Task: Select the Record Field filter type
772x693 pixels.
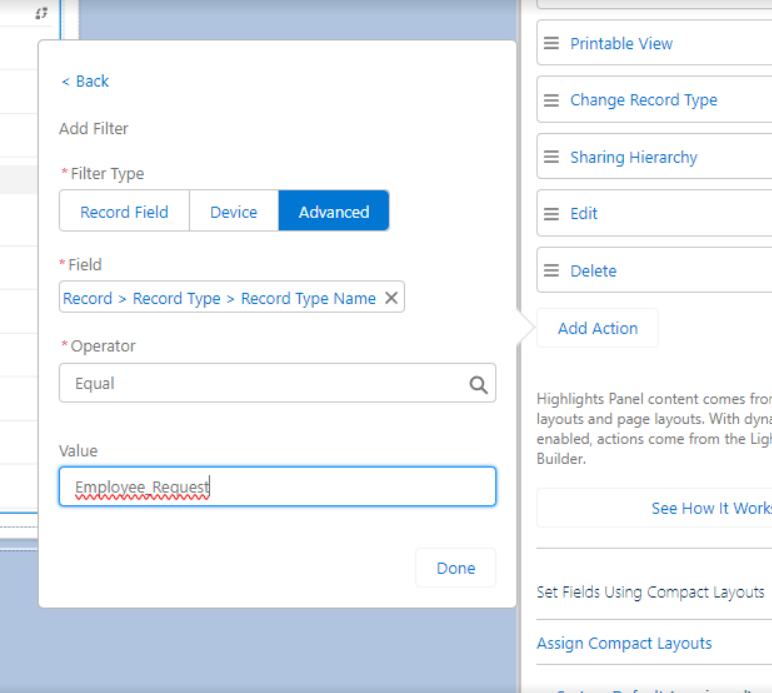Action: [x=124, y=212]
